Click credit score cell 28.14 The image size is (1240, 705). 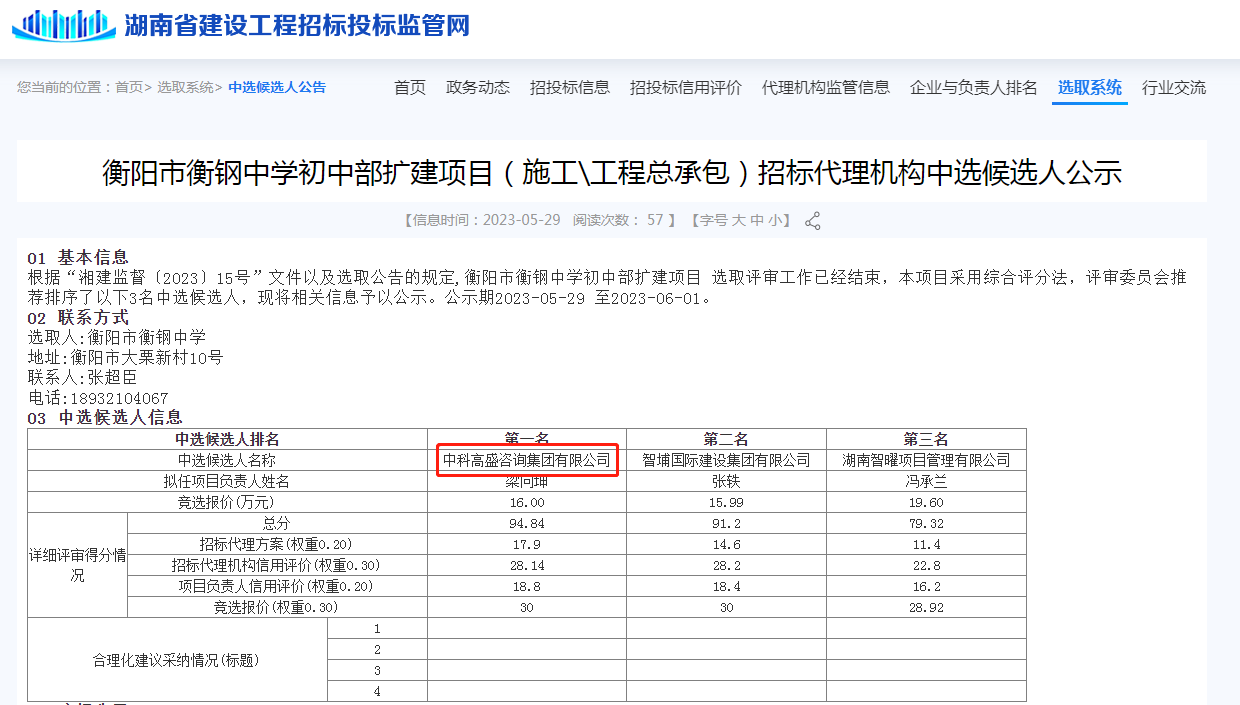pos(527,565)
